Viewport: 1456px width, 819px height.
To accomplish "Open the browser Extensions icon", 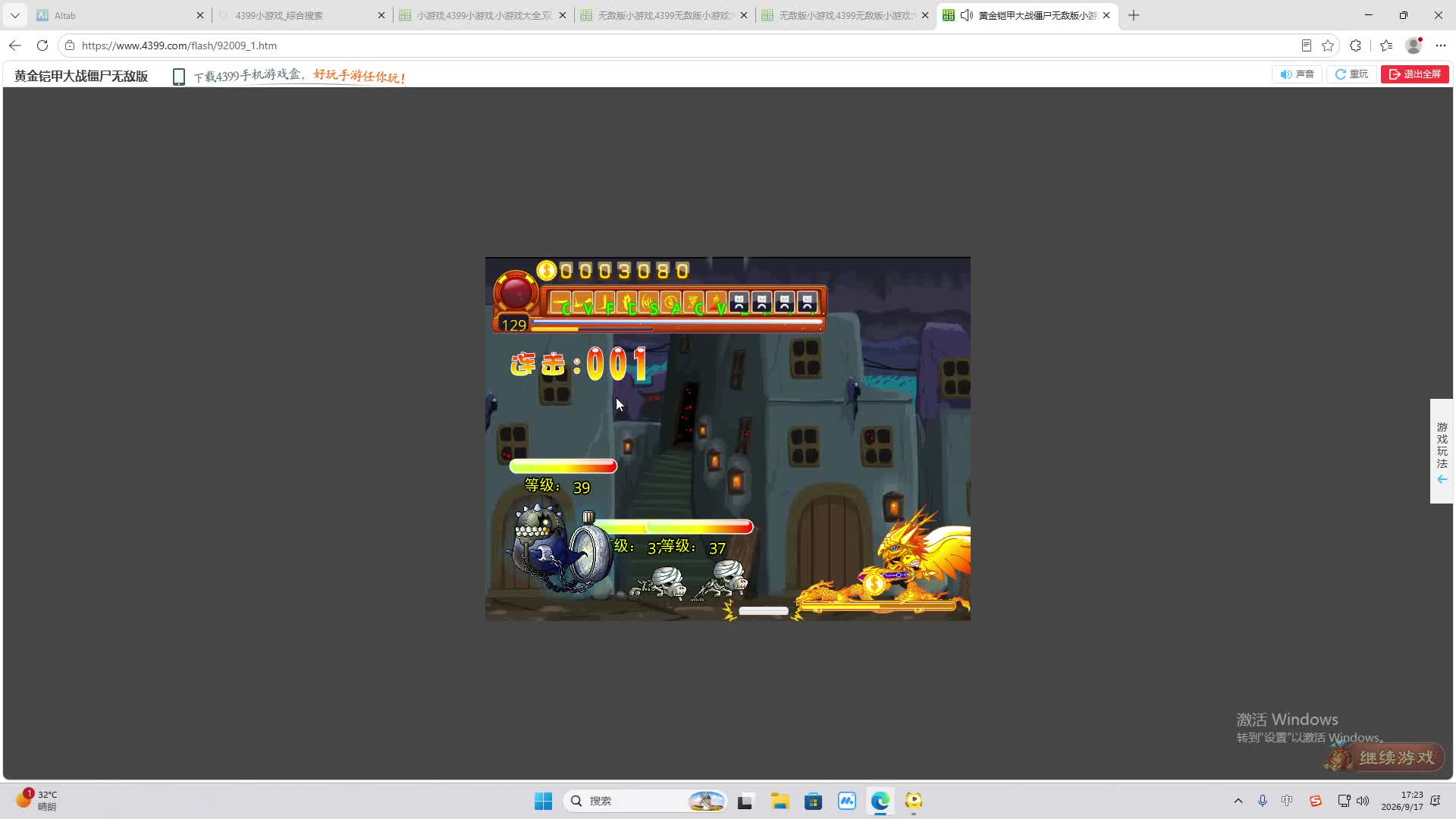I will (x=1356, y=45).
